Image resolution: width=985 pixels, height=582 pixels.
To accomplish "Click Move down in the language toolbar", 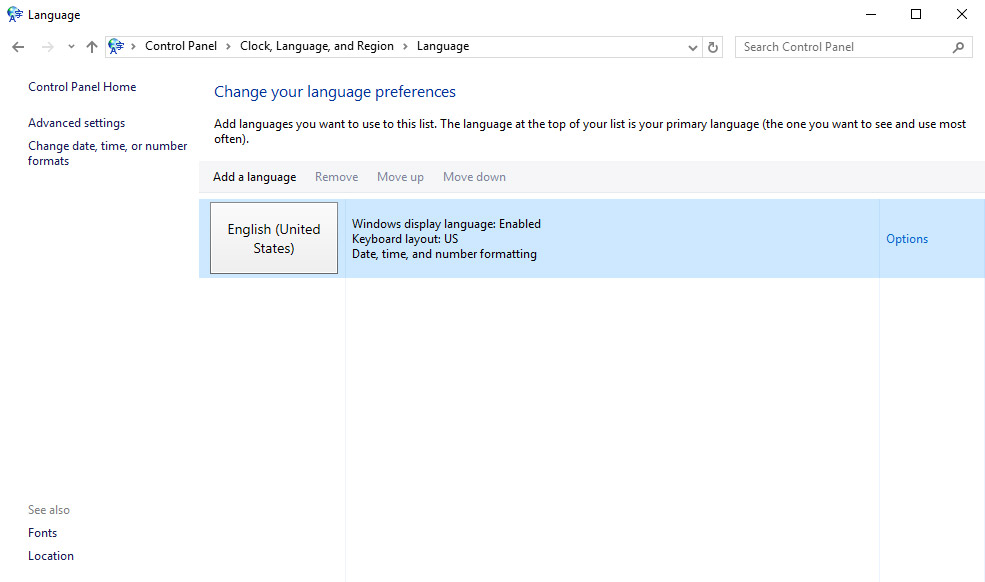I will 473,176.
